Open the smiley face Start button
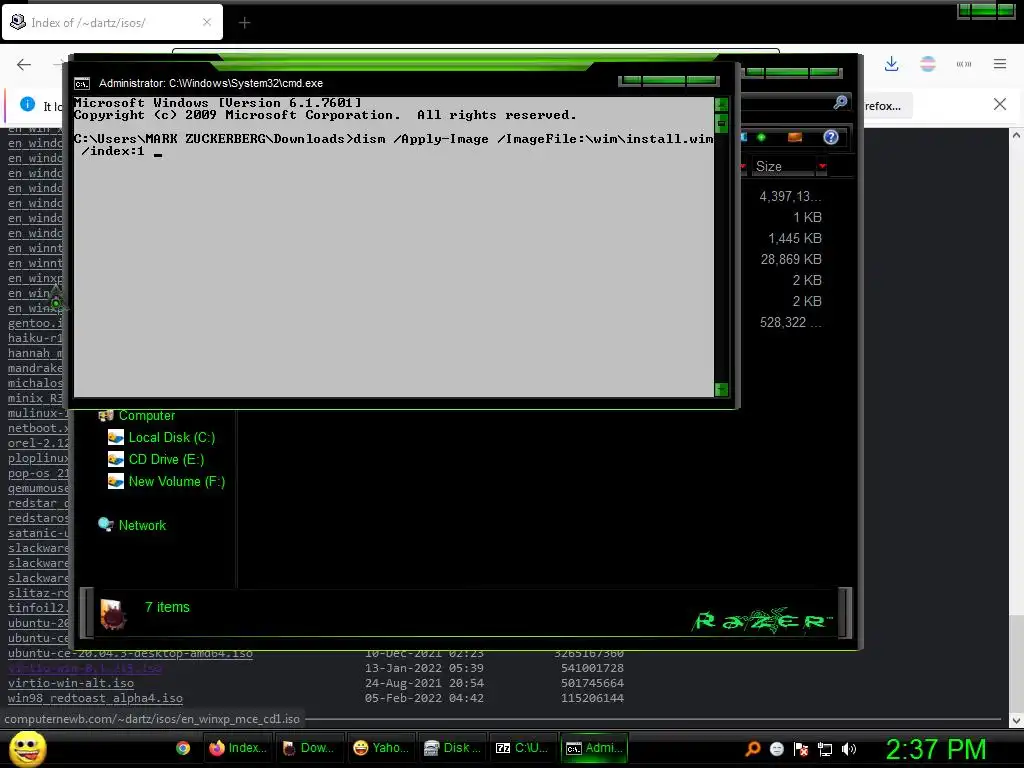 click(28, 748)
